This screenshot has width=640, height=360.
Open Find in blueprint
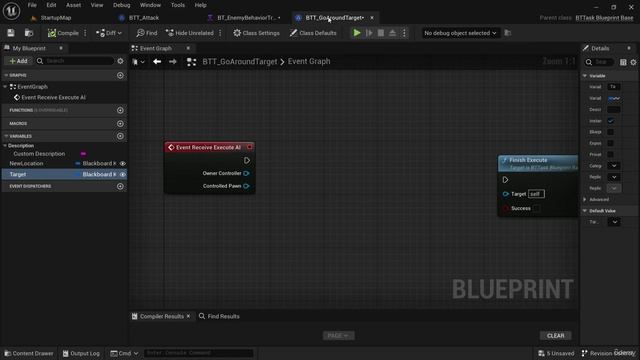tap(147, 33)
